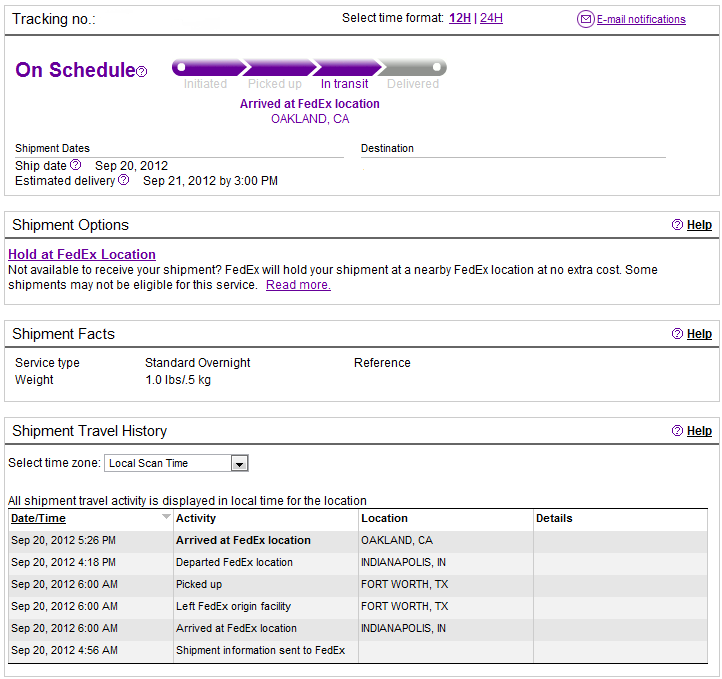
Task: Click the In transit progress stage
Action: [344, 84]
